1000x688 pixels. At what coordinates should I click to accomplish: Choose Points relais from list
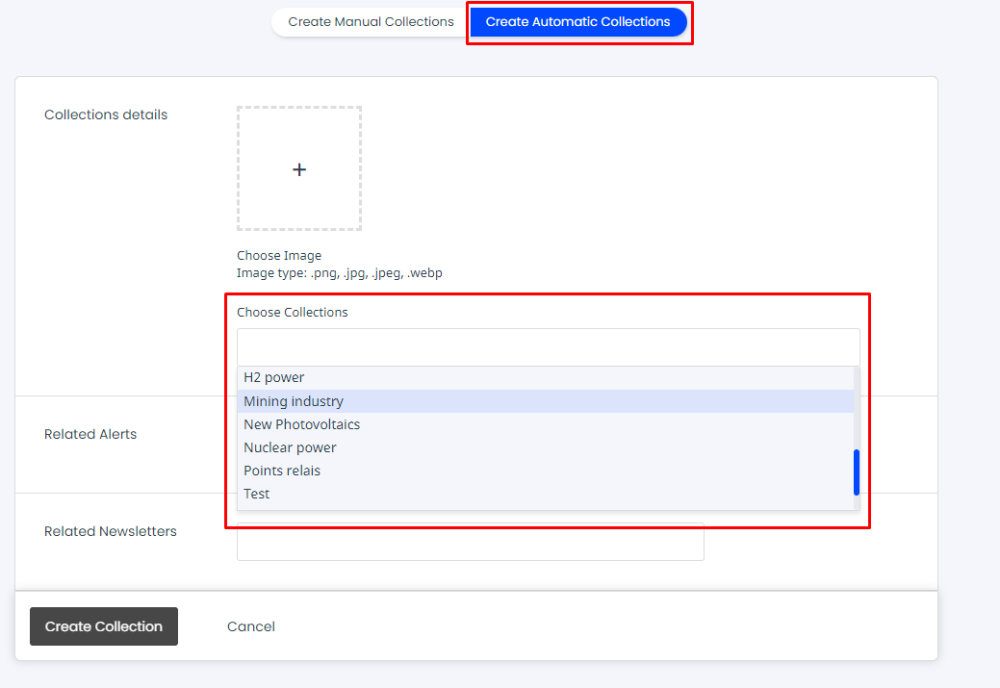coord(545,471)
